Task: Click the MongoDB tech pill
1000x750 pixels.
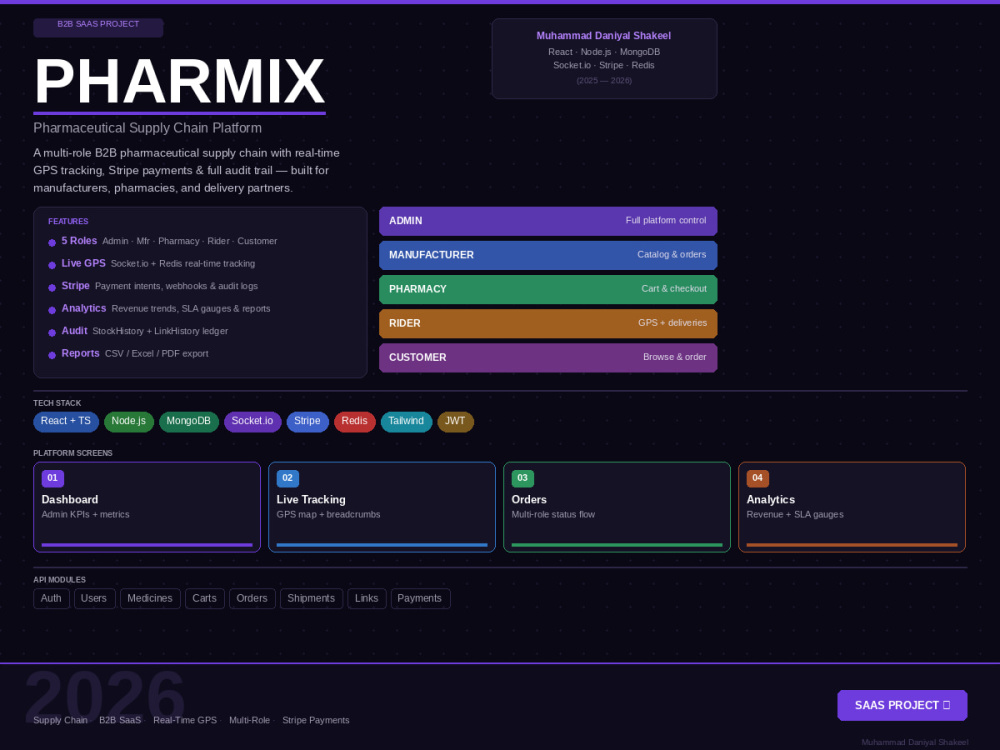Action: tap(189, 422)
